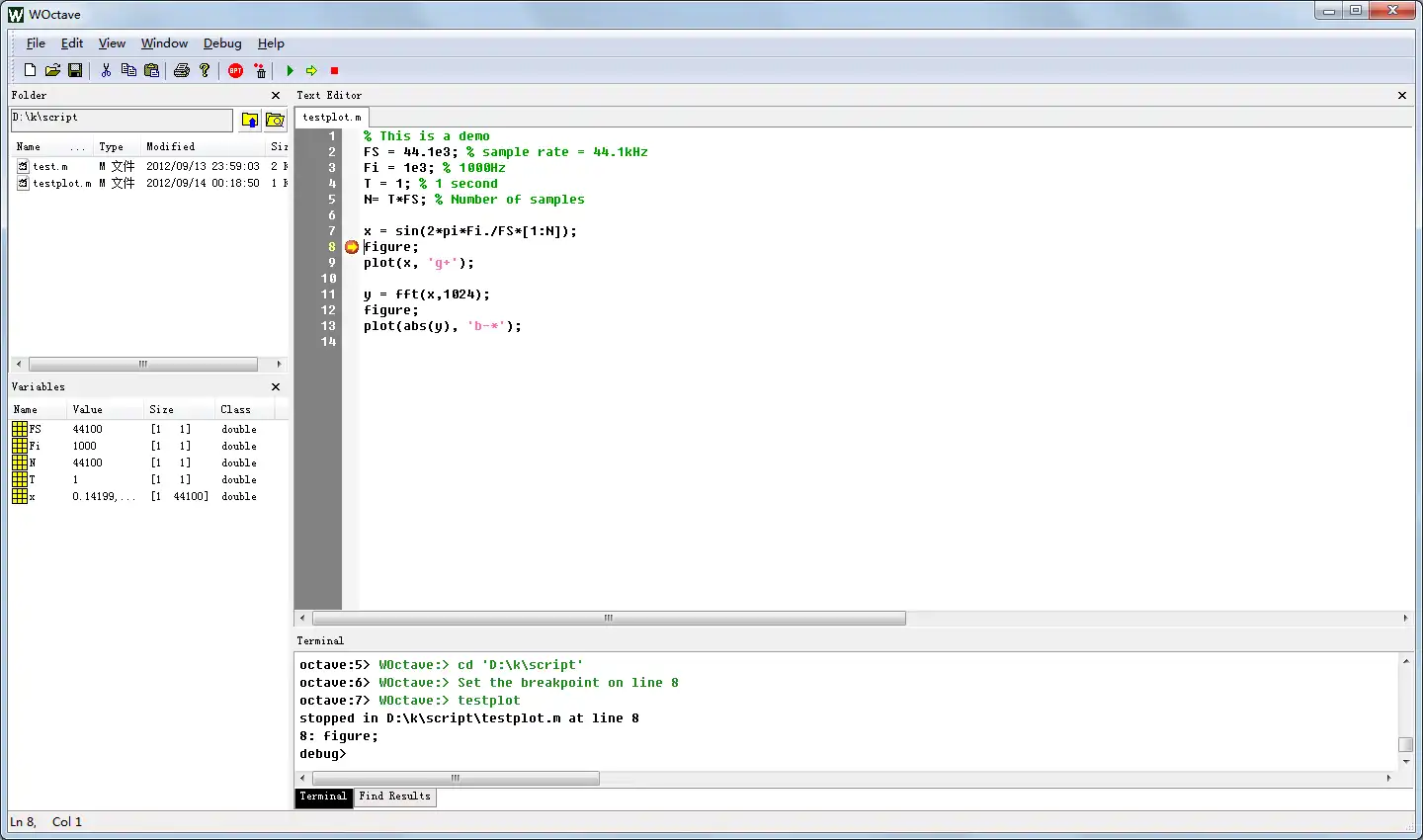Image resolution: width=1423 pixels, height=840 pixels.
Task: Click value 1000 of variable Fi
Action: tap(84, 446)
